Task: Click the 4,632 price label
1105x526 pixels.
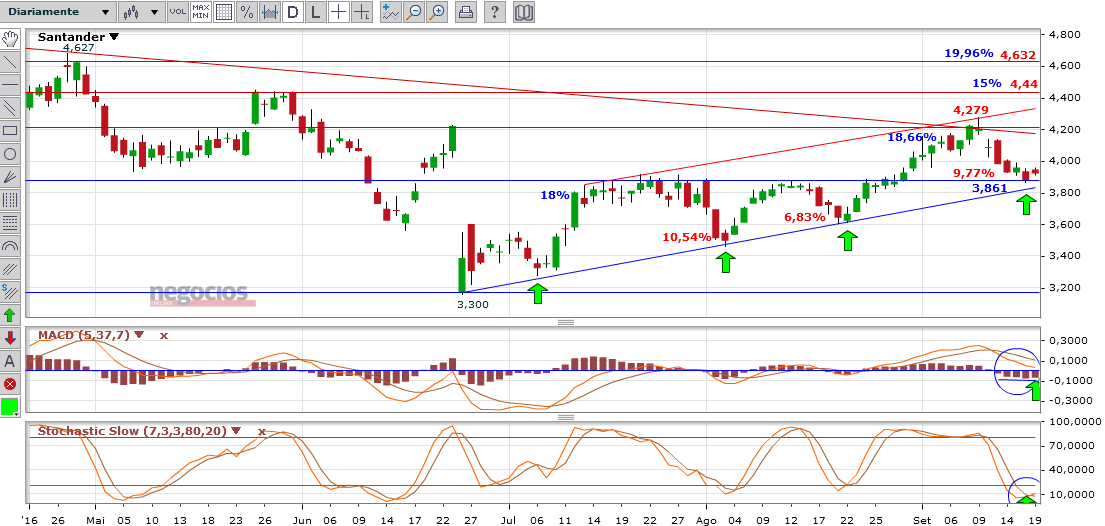Action: coord(1018,54)
